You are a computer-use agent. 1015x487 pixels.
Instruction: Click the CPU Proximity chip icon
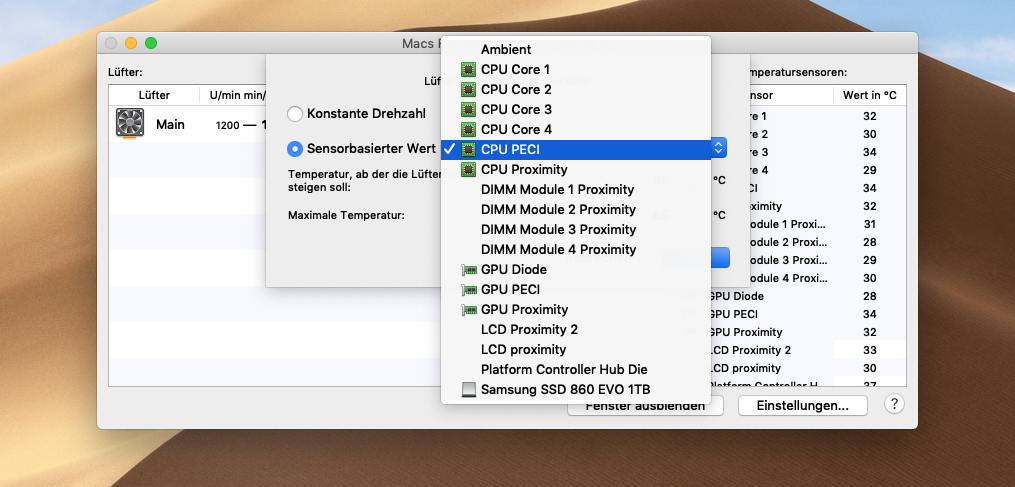pyautogui.click(x=468, y=170)
